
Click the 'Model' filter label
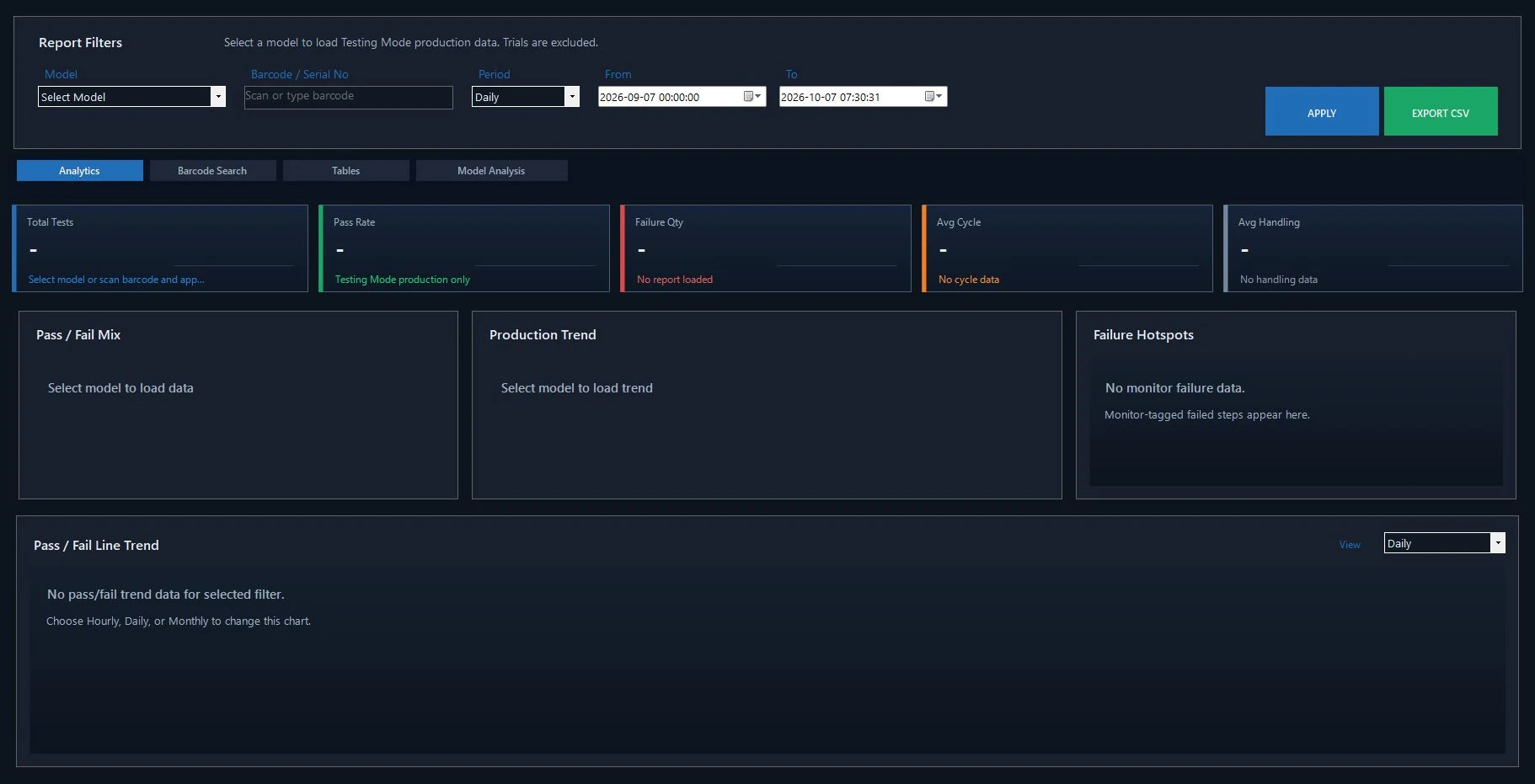(x=61, y=74)
